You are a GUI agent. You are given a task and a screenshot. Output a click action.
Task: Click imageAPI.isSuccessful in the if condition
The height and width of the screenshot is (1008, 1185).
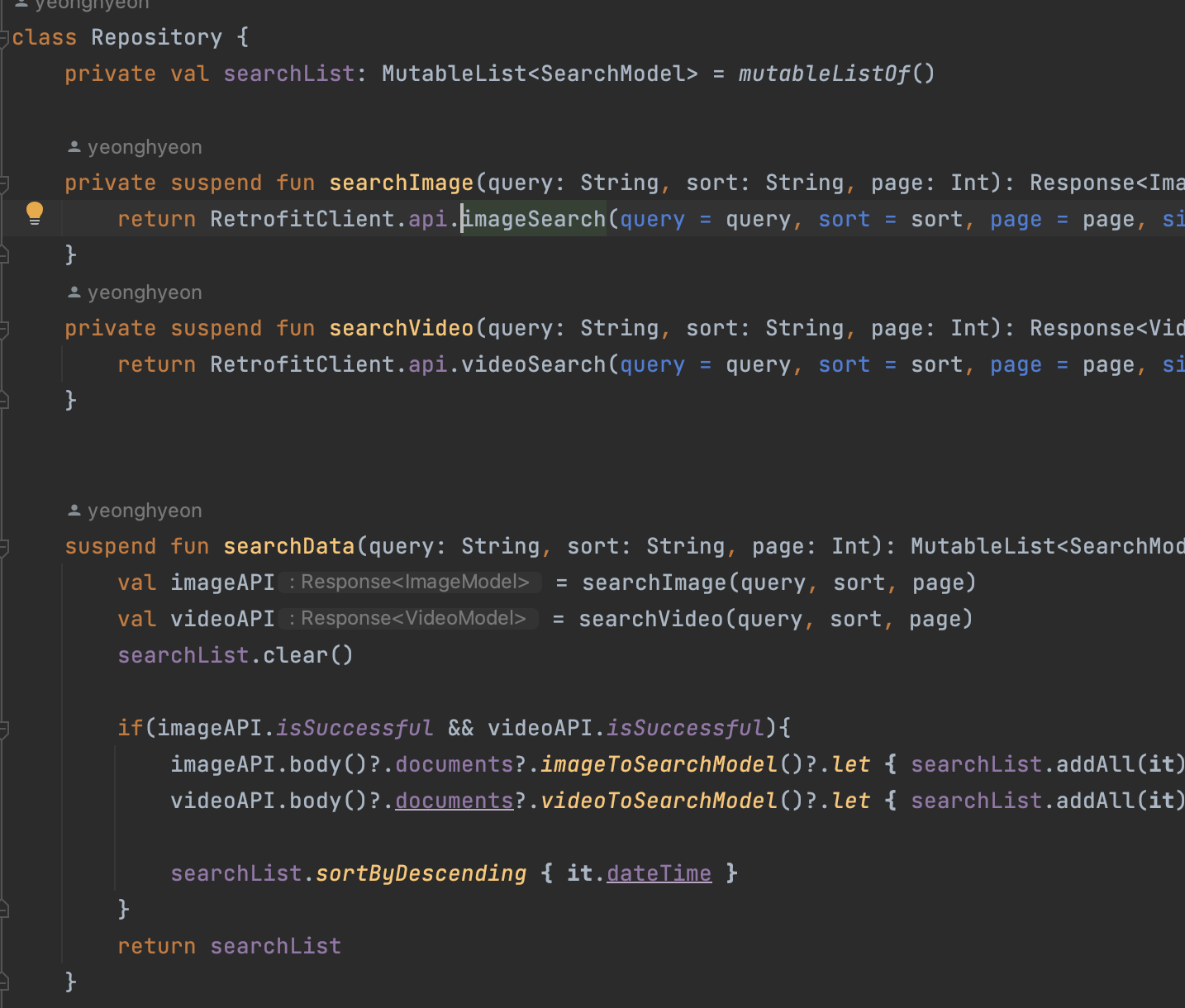click(x=295, y=728)
